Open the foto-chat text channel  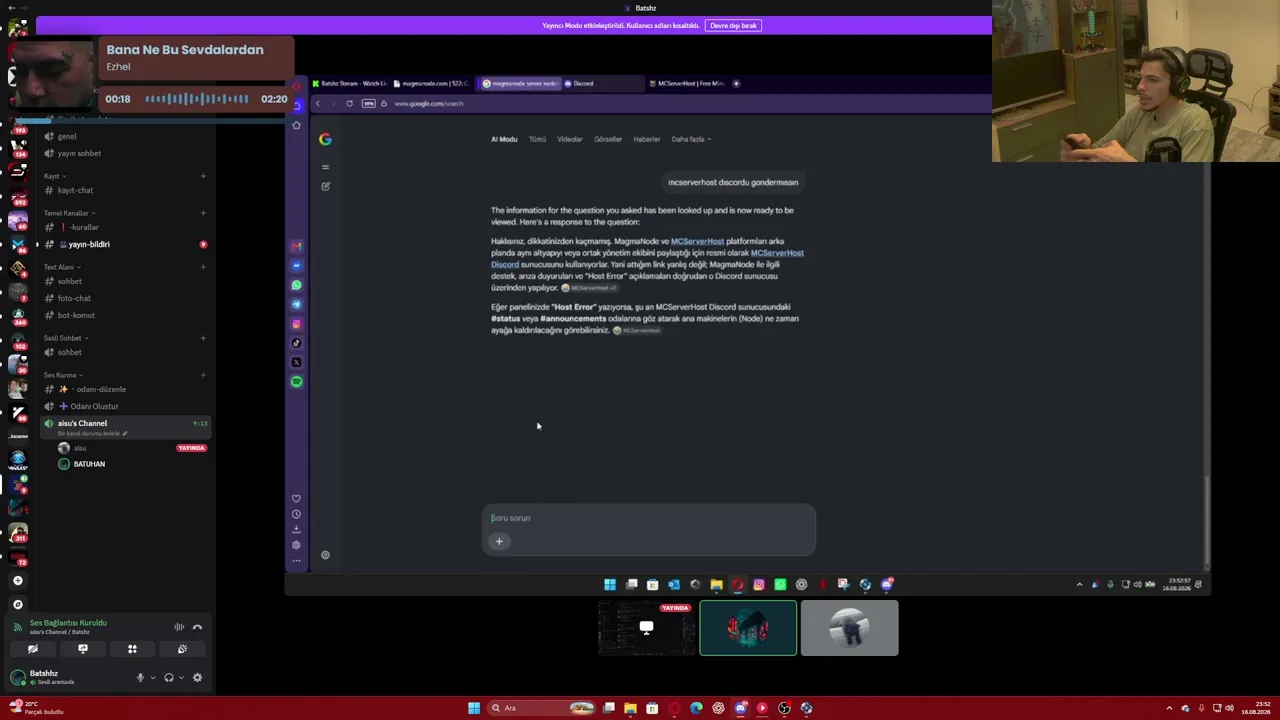pyautogui.click(x=125, y=298)
